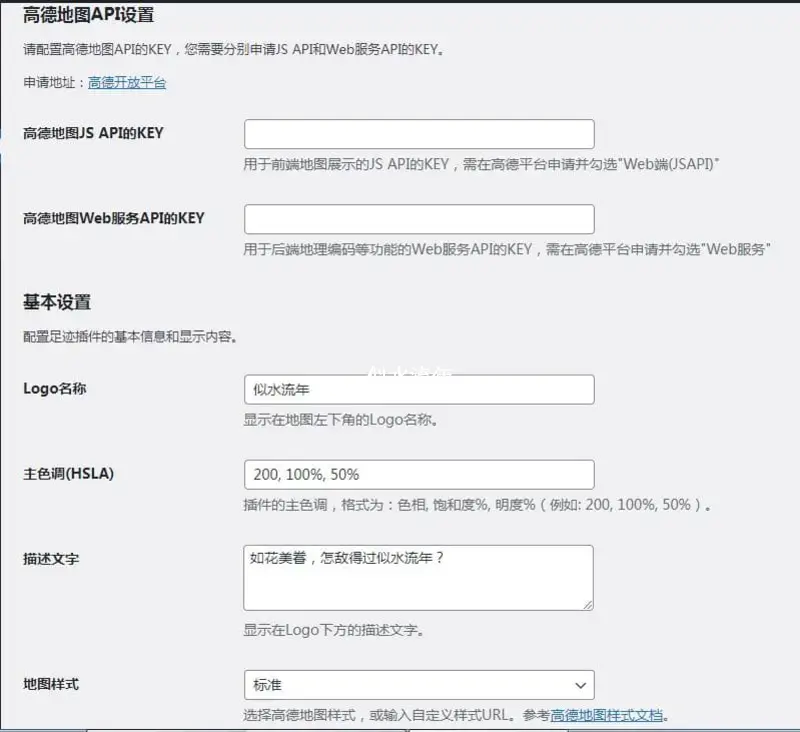800x732 pixels.
Task: Click the hint text 显示在Logo下方的描述文字
Action: point(334,630)
